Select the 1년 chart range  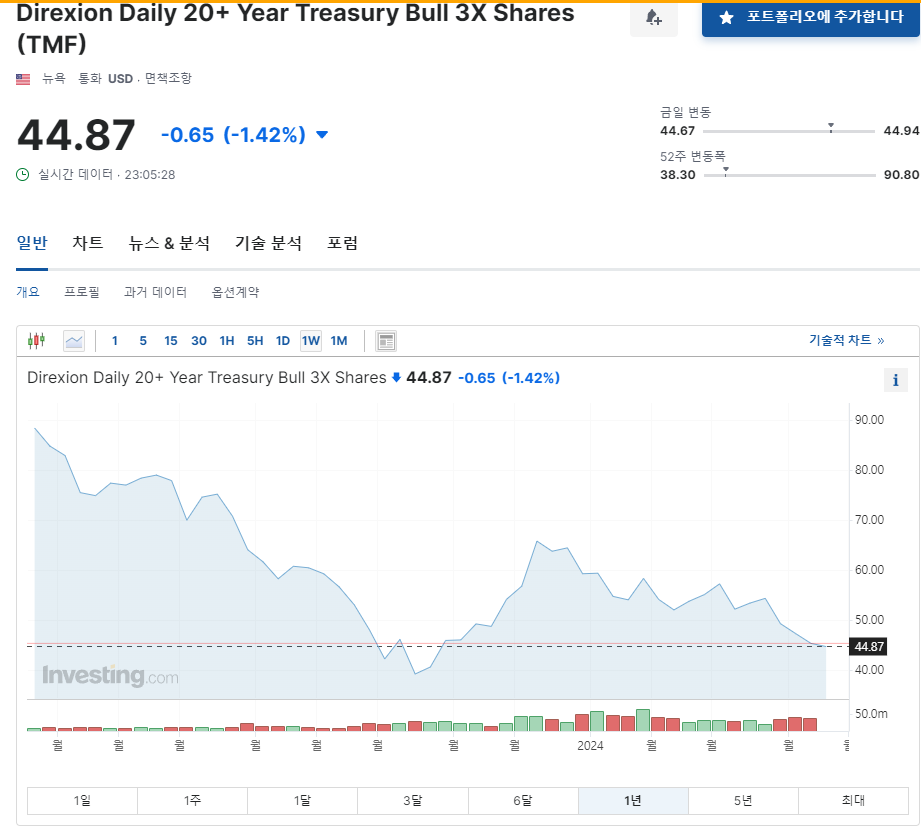pyautogui.click(x=633, y=801)
